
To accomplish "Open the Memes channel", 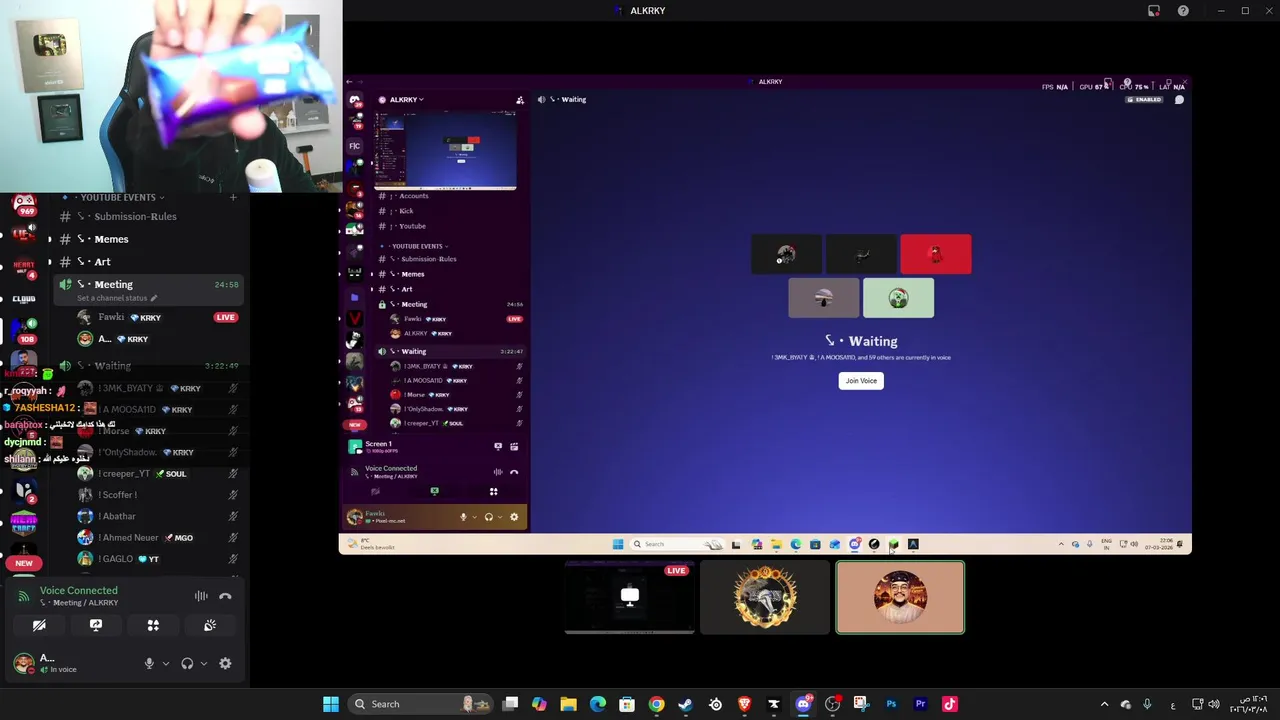I will tap(148, 239).
